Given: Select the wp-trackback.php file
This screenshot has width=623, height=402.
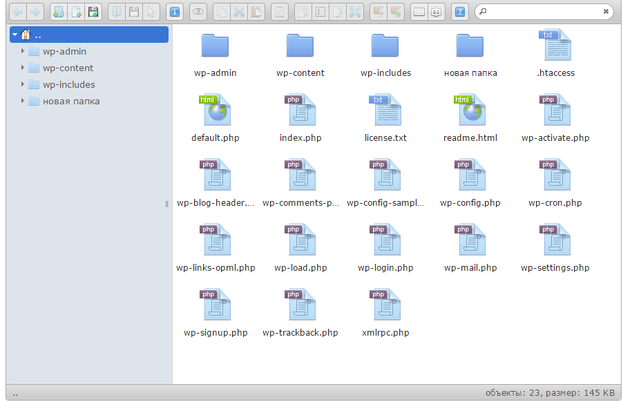Looking at the screenshot, I should click(x=300, y=305).
